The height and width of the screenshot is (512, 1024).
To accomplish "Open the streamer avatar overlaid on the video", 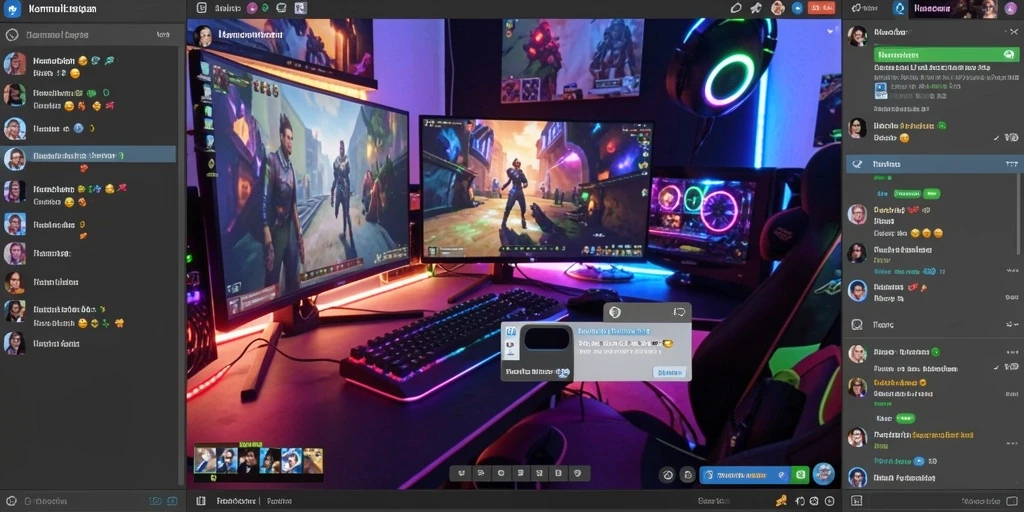I will [x=203, y=36].
